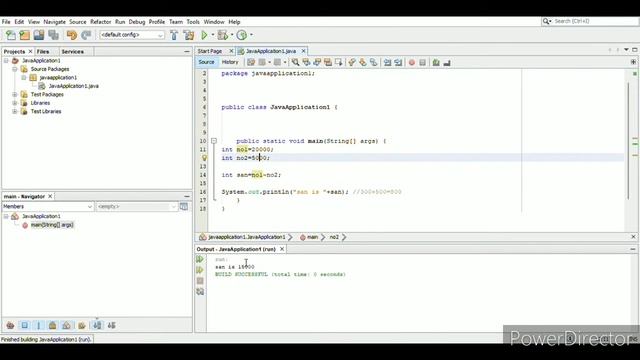Screen dimensions: 640x360
Task: Open the Tools menu
Action: pos(193,22)
